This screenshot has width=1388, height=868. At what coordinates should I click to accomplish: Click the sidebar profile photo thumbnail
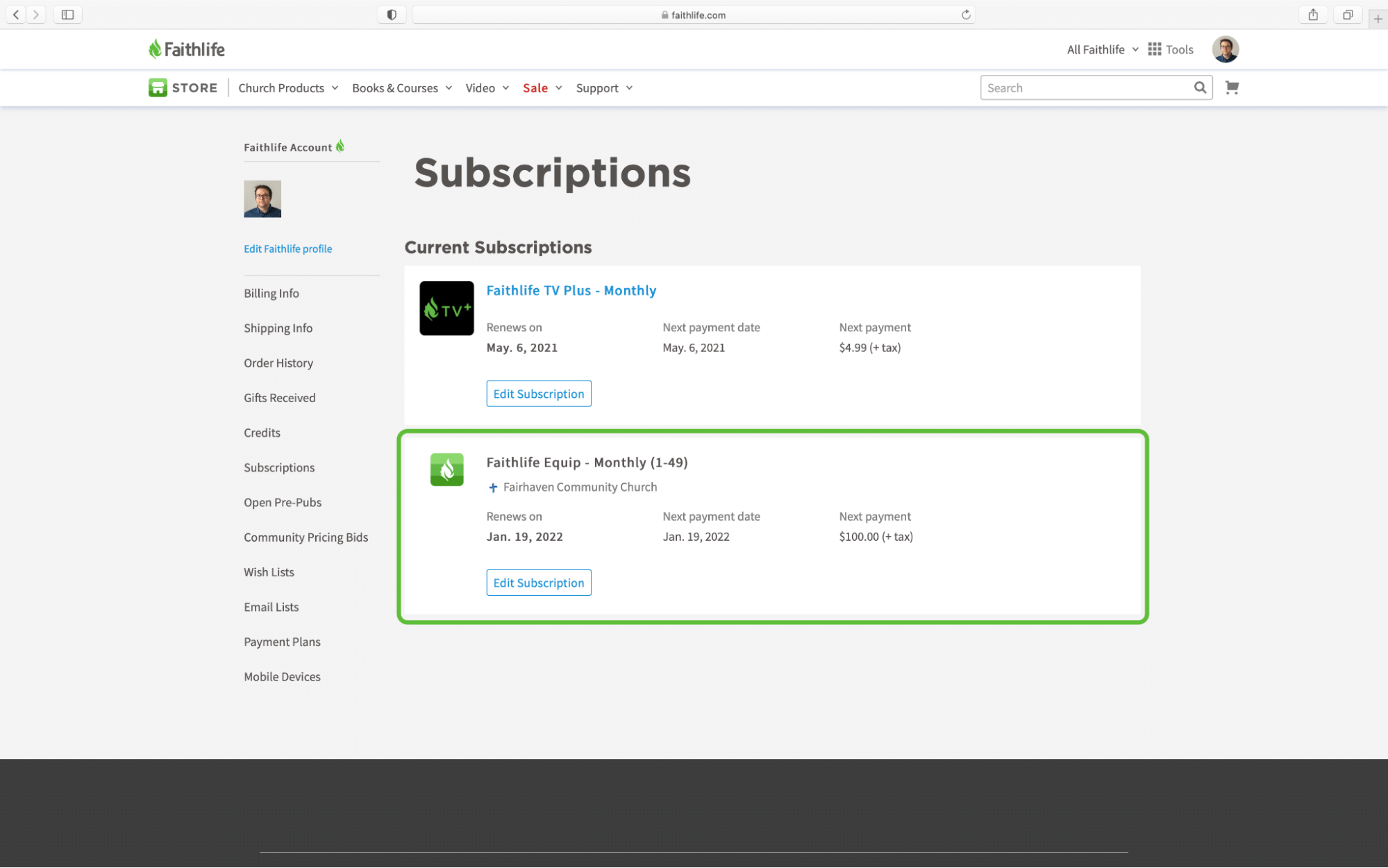[262, 199]
